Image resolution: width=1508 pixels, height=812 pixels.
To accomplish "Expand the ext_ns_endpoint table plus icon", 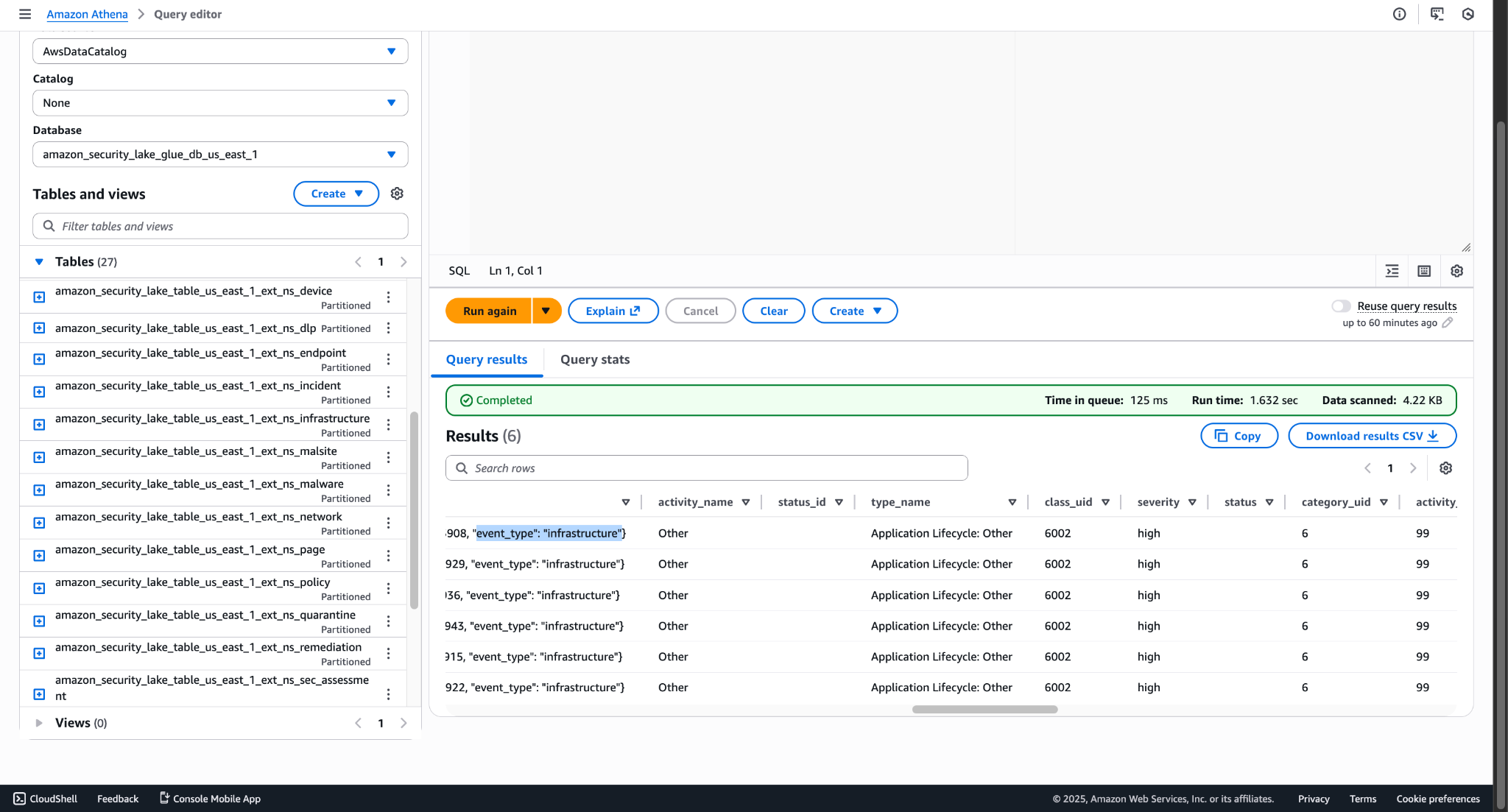I will pos(40,359).
